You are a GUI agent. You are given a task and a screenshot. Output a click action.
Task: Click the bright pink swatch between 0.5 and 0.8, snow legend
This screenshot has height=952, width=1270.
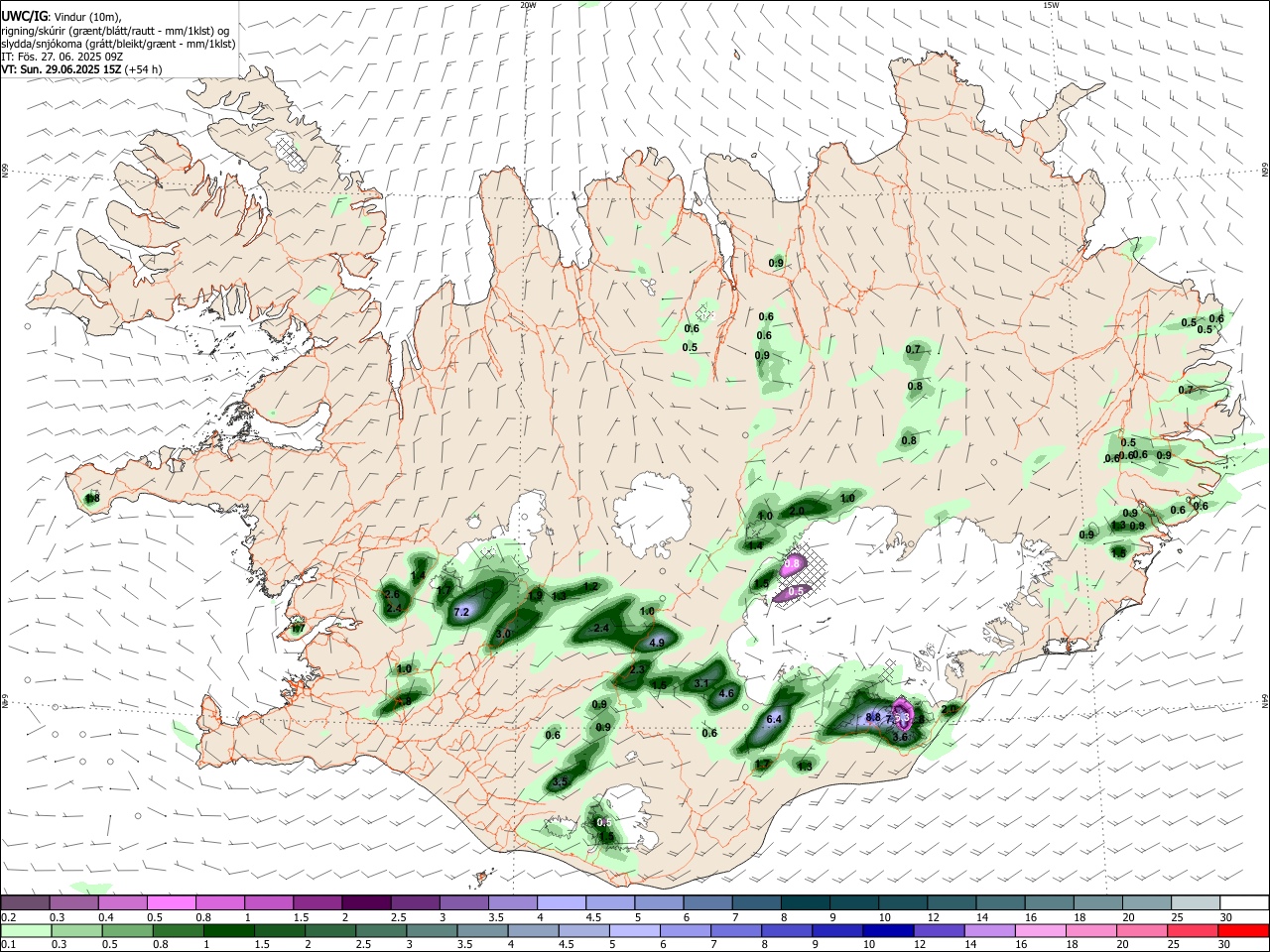(171, 902)
